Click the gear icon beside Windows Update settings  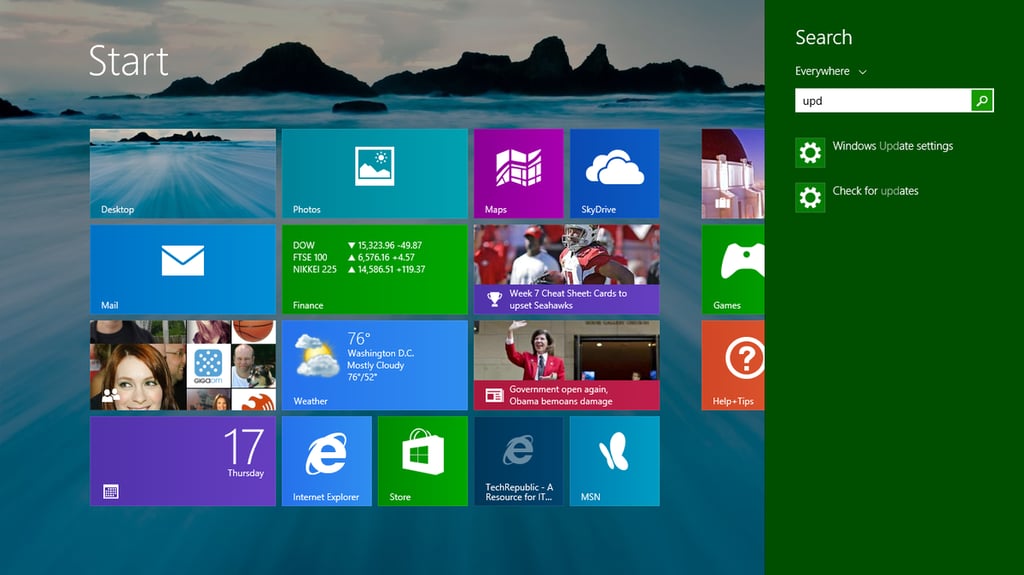pyautogui.click(x=810, y=153)
